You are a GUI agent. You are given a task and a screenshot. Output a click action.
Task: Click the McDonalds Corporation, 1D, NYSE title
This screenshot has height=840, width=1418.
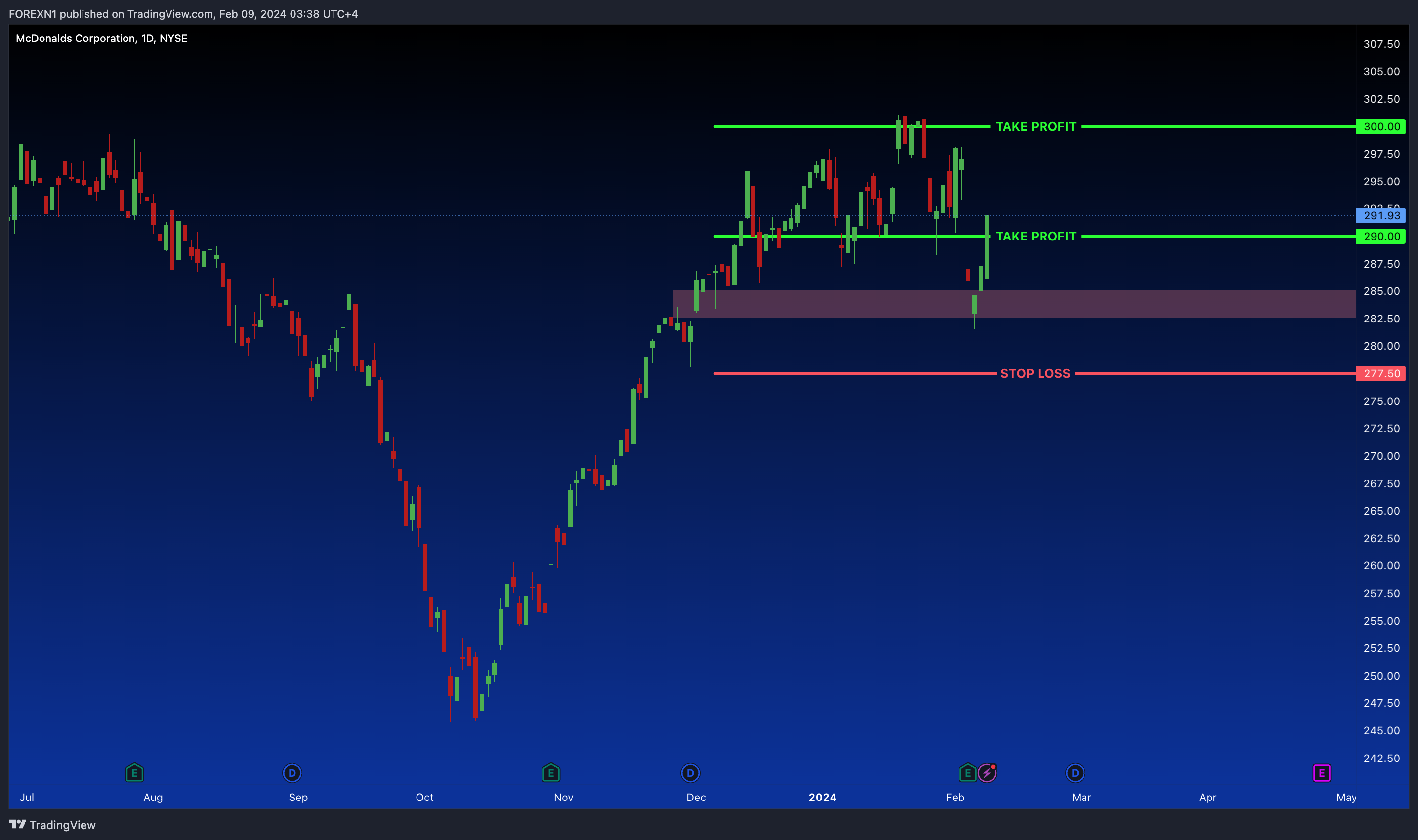tap(101, 38)
